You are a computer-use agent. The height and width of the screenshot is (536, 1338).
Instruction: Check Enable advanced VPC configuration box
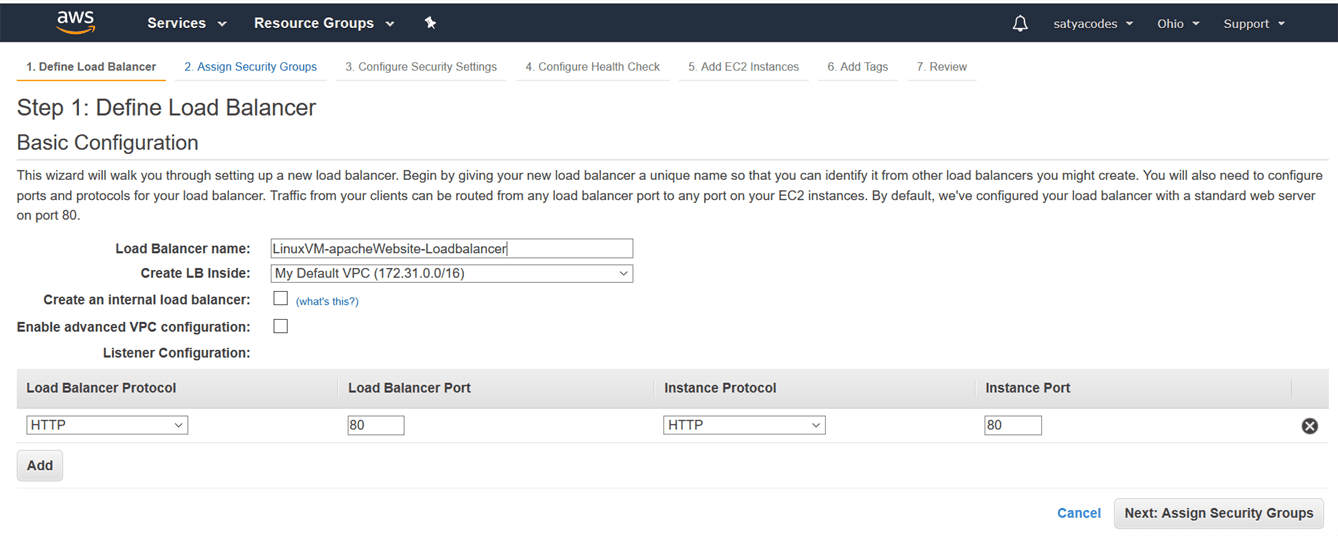[281, 326]
